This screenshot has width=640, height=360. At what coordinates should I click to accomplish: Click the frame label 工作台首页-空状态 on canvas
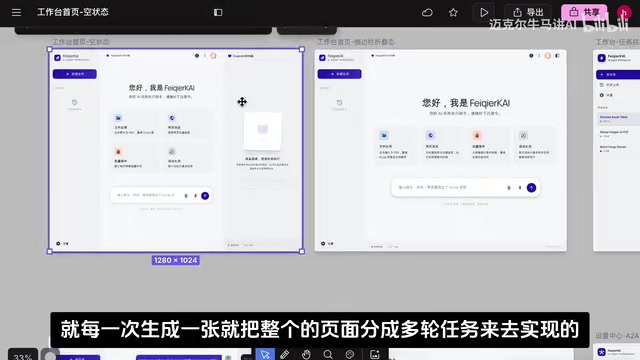(81, 42)
